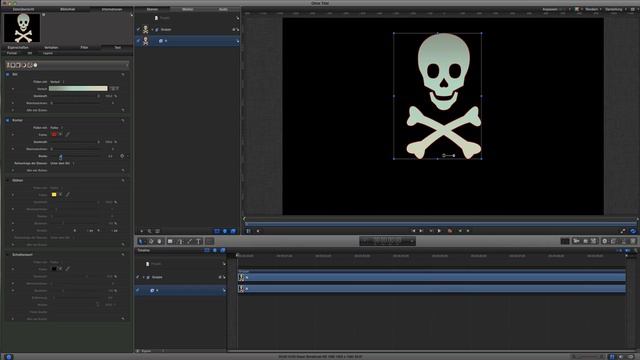
Task: Click the Play button under the canvas
Action: pos(439,231)
